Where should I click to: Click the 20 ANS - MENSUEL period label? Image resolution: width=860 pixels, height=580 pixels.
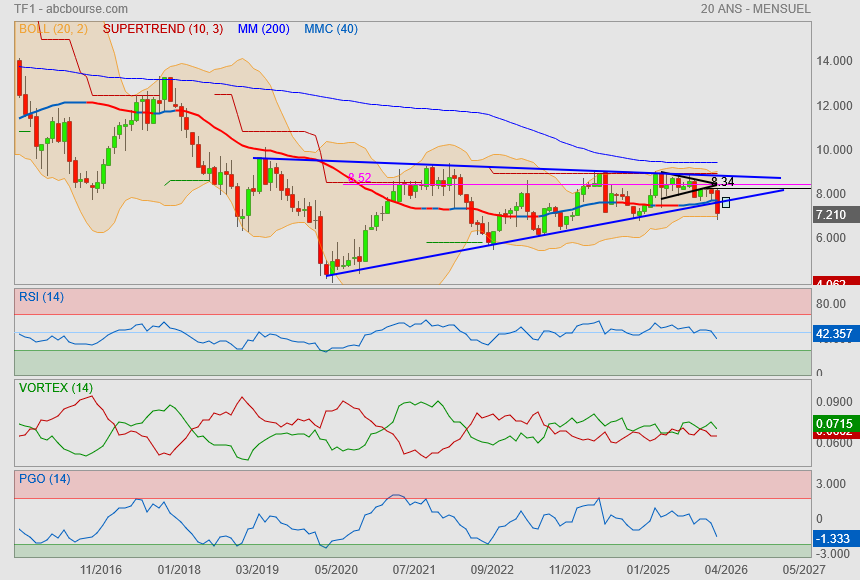pyautogui.click(x=755, y=9)
